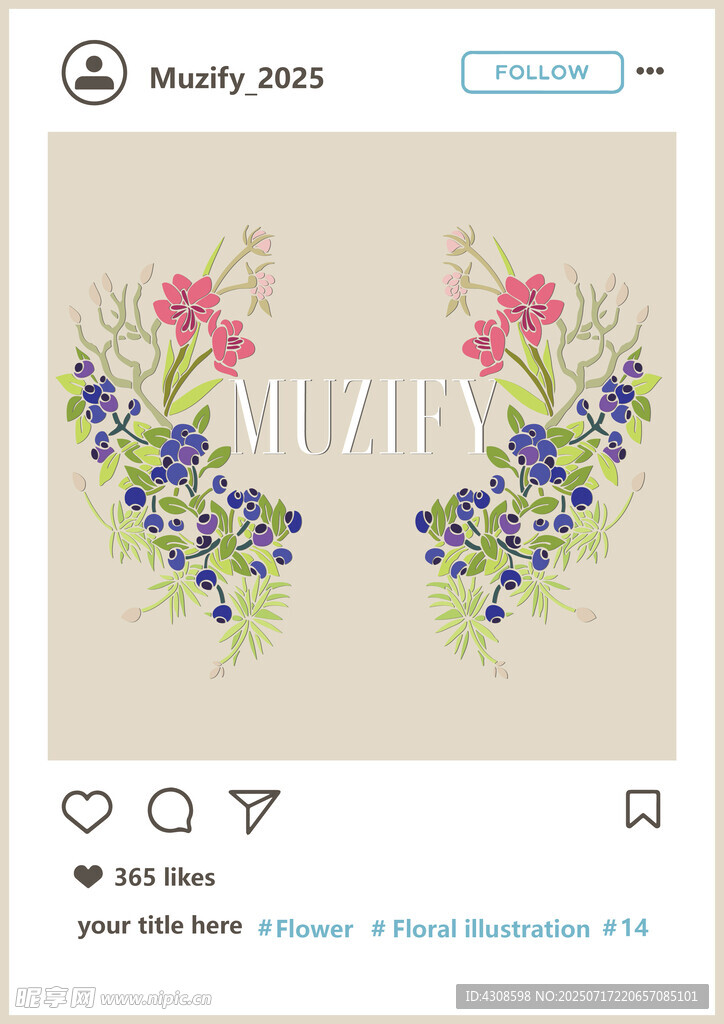This screenshot has width=724, height=1024.
Task: Open the # Floral illustration hashtag
Action: coord(480,929)
